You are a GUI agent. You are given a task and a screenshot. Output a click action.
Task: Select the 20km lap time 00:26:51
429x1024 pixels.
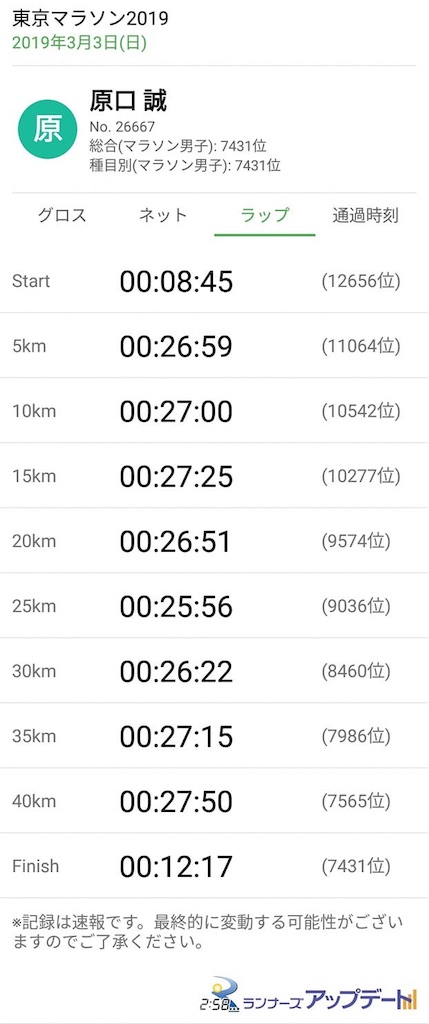[175, 541]
